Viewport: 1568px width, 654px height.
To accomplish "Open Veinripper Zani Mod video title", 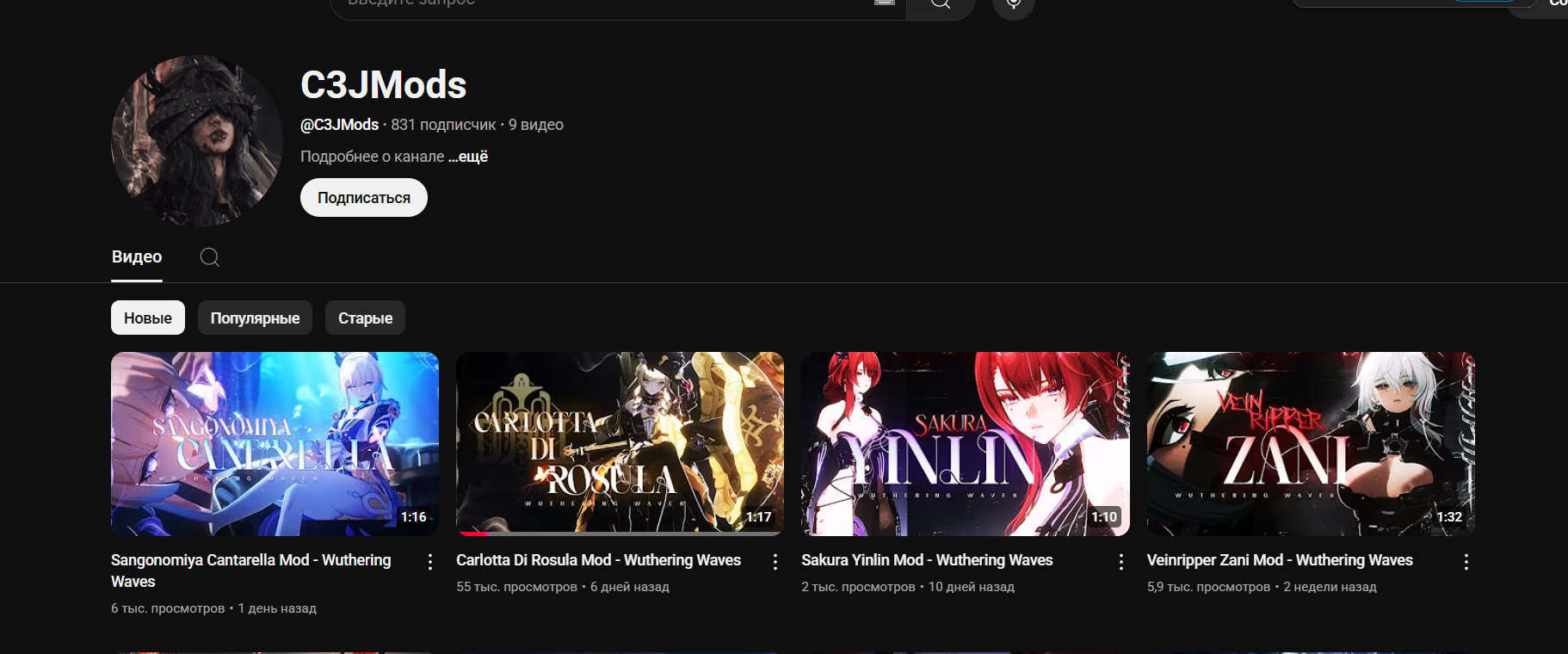I will pos(1280,560).
